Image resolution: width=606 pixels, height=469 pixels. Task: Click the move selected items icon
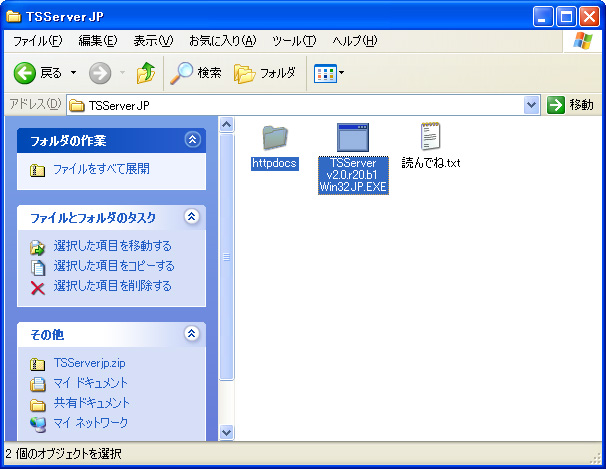pos(37,248)
